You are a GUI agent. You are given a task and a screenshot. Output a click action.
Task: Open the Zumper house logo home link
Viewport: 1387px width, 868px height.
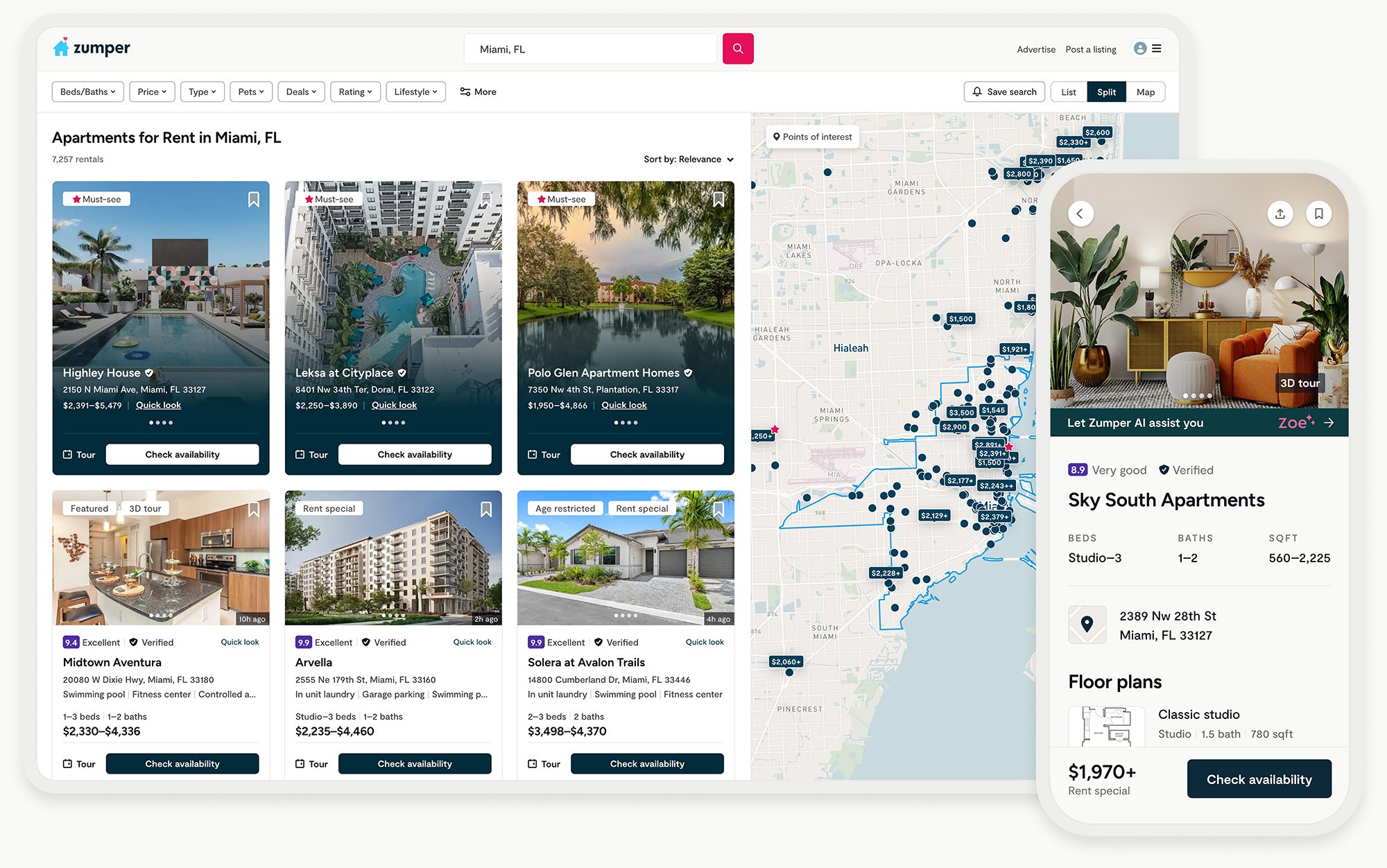pos(92,48)
